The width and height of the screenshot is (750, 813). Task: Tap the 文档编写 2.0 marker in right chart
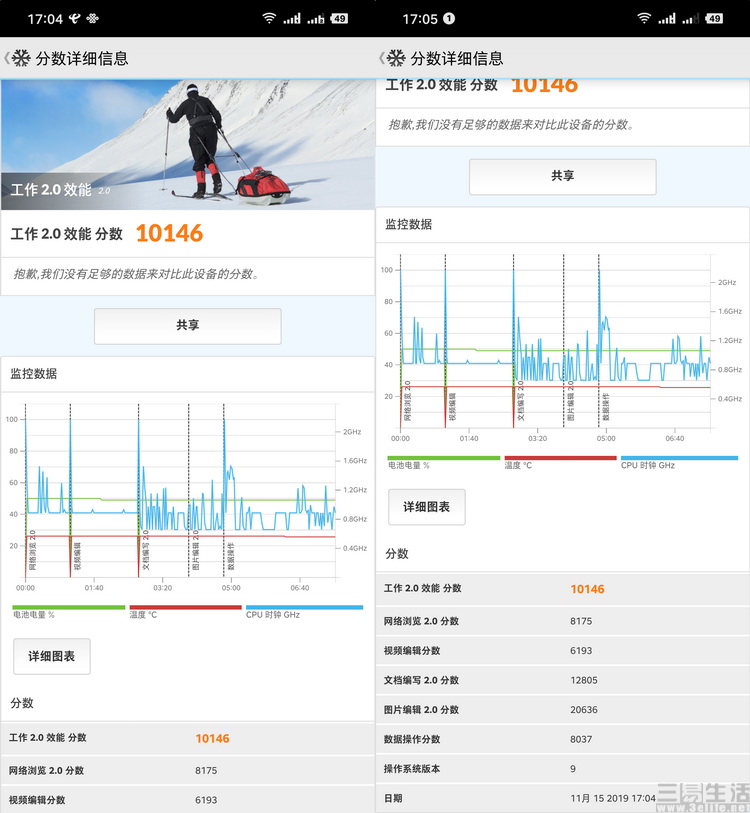514,341
